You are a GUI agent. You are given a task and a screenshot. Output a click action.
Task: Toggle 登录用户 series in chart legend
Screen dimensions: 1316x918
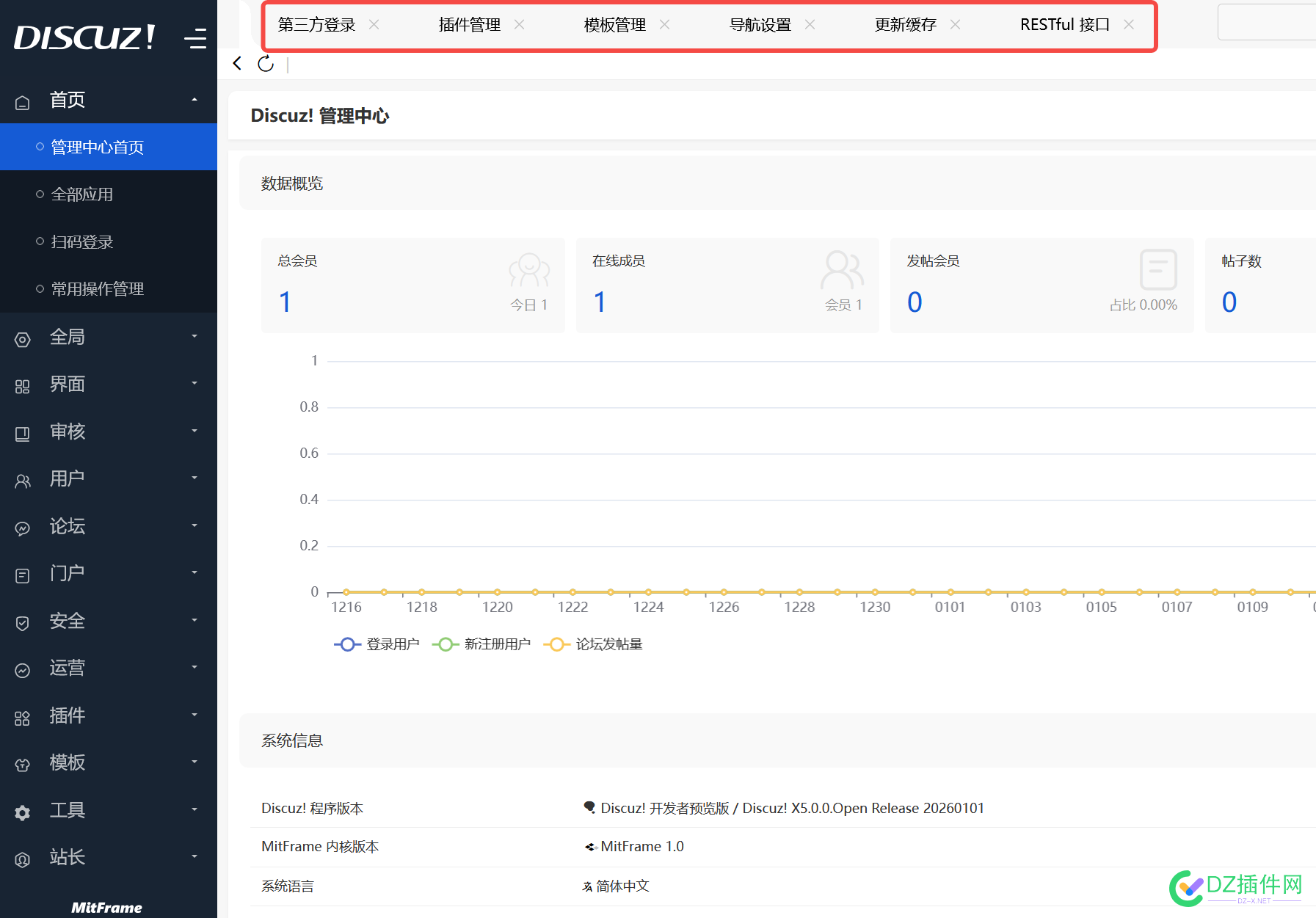(377, 644)
